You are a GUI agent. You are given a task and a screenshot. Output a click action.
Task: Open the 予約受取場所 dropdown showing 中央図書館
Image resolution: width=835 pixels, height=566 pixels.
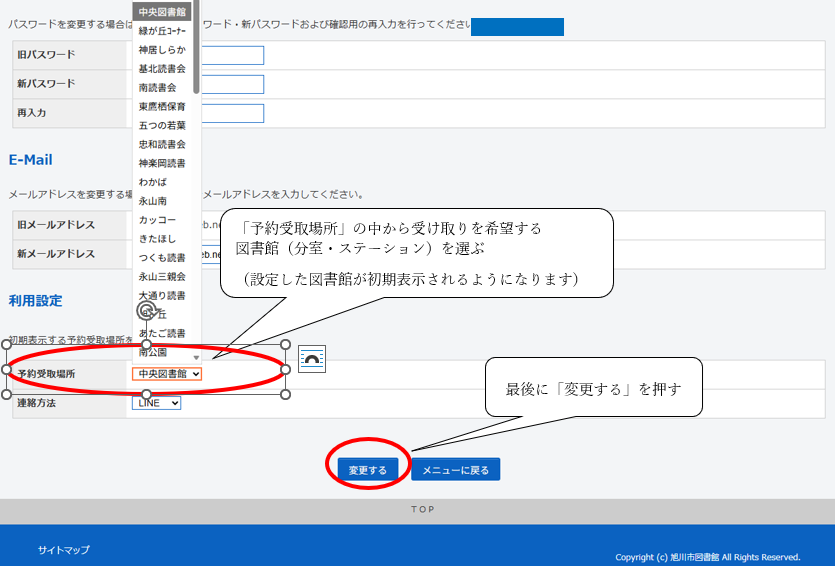167,374
